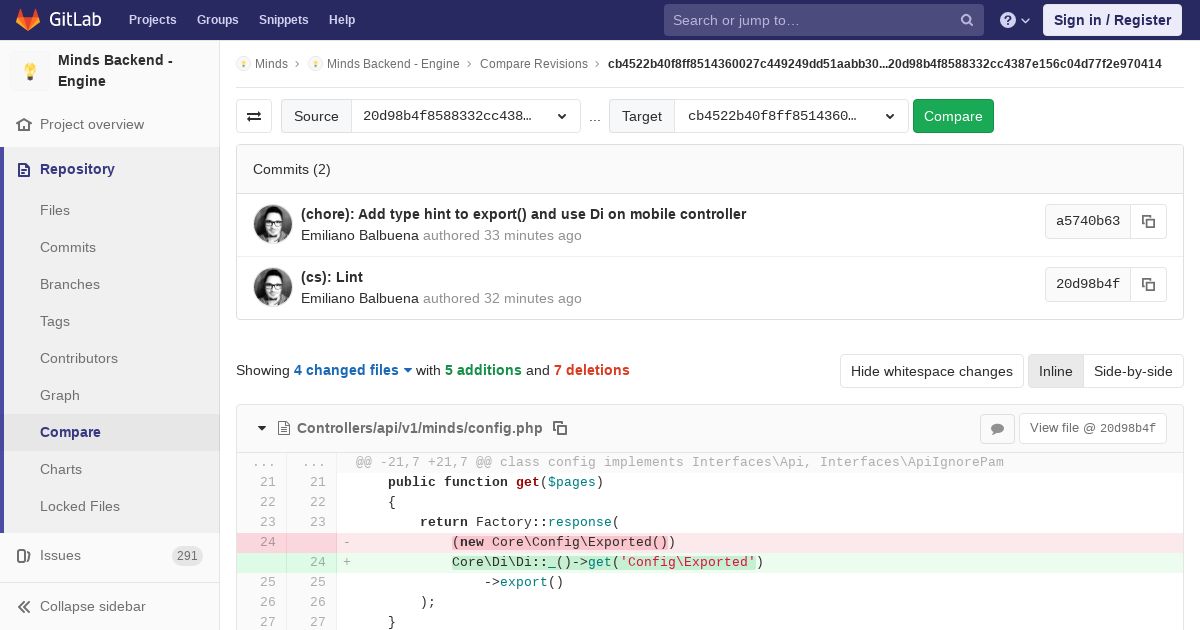The height and width of the screenshot is (630, 1200).
Task: Open the '(cs): Lint' commit
Action: [332, 277]
